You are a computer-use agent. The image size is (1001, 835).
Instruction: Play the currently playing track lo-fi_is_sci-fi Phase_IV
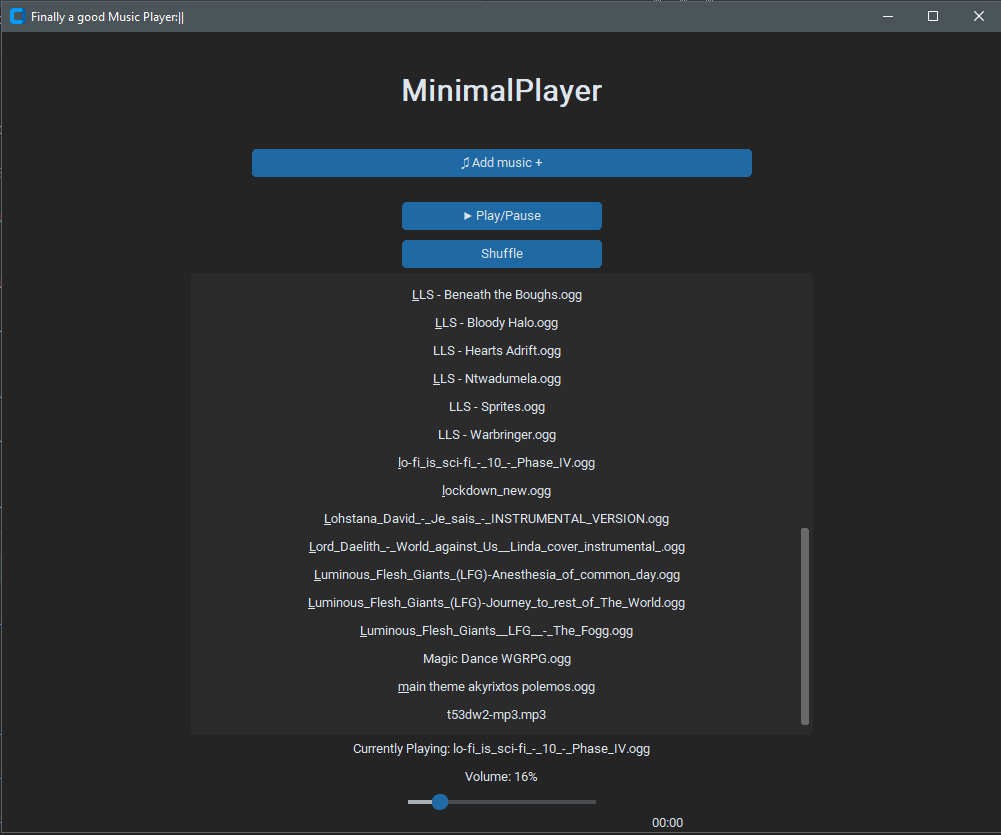pos(496,462)
